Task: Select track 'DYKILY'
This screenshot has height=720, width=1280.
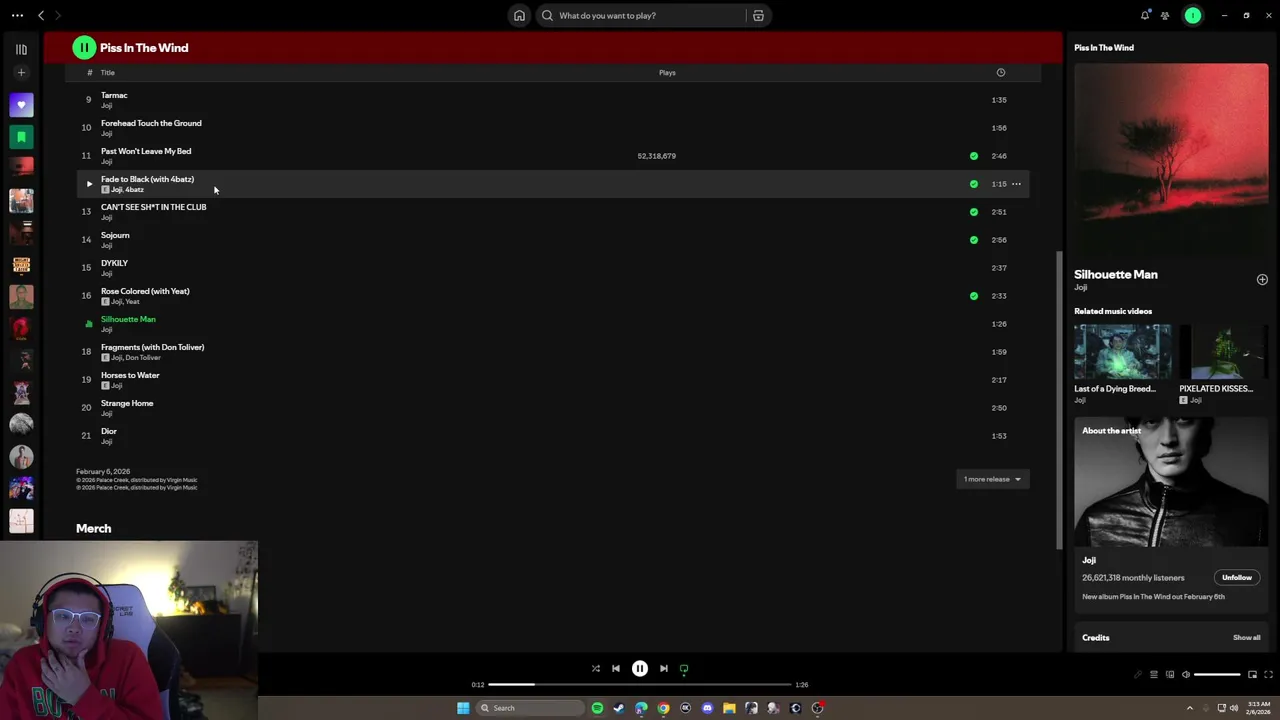Action: coord(114,263)
